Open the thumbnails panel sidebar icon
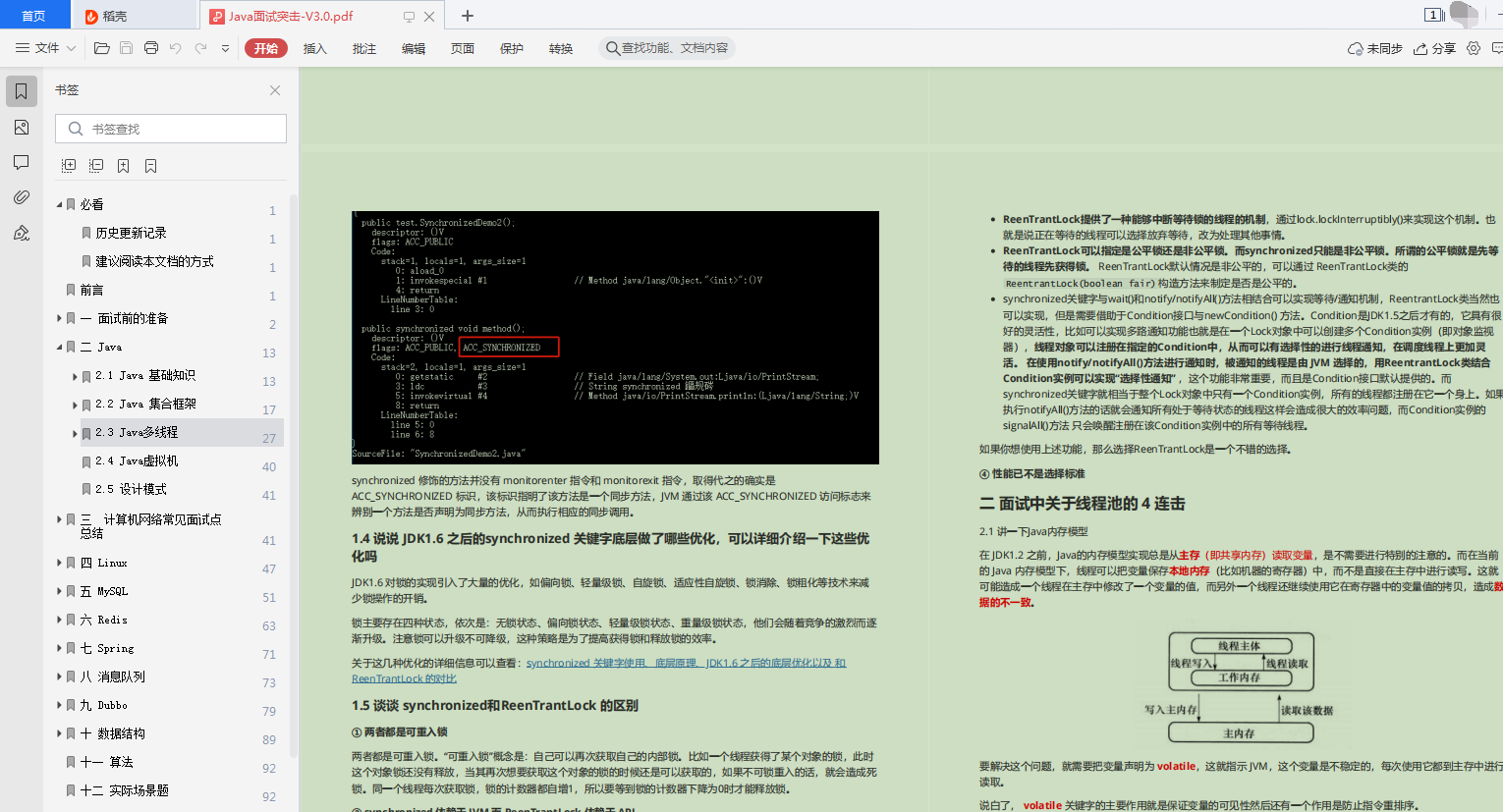Screen dimensions: 1503x812 pos(21,128)
